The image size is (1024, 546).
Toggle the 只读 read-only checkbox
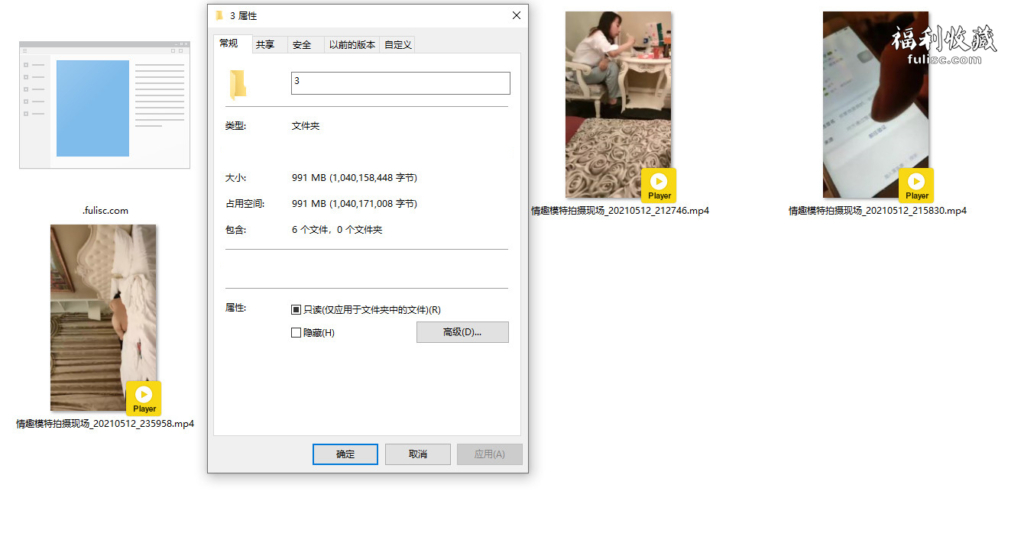296,310
